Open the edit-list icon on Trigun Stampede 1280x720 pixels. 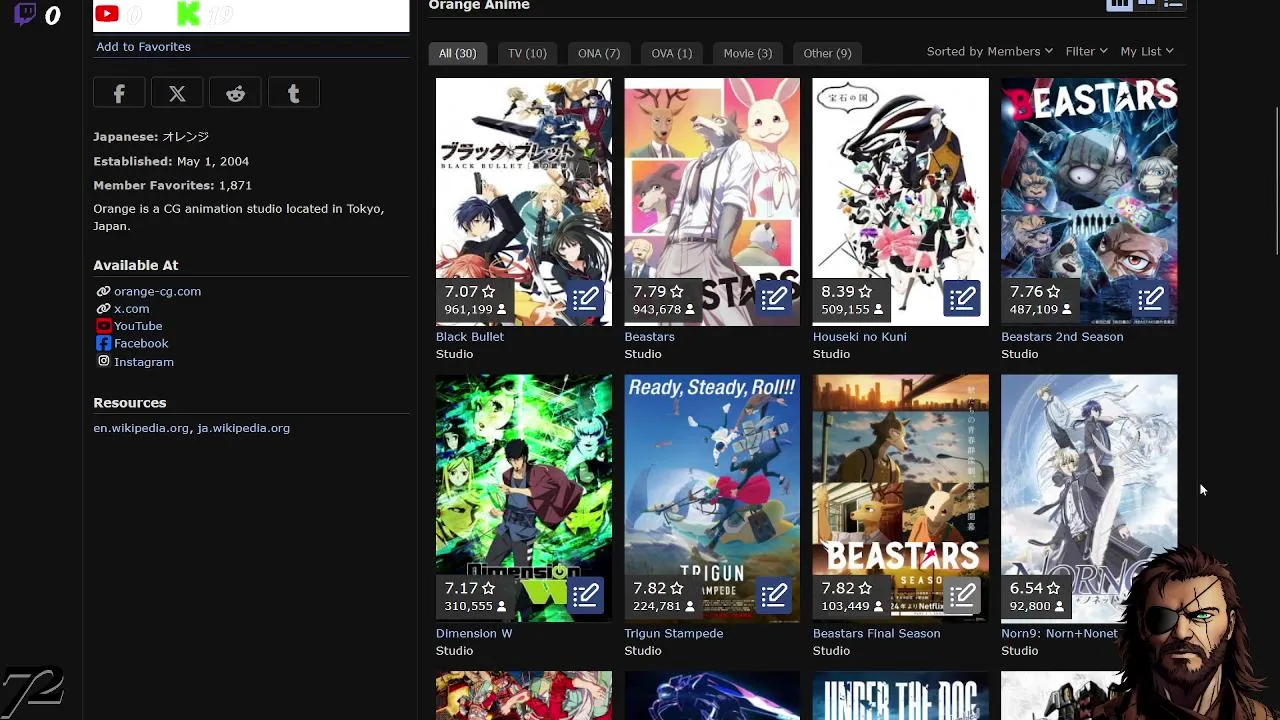click(773, 595)
